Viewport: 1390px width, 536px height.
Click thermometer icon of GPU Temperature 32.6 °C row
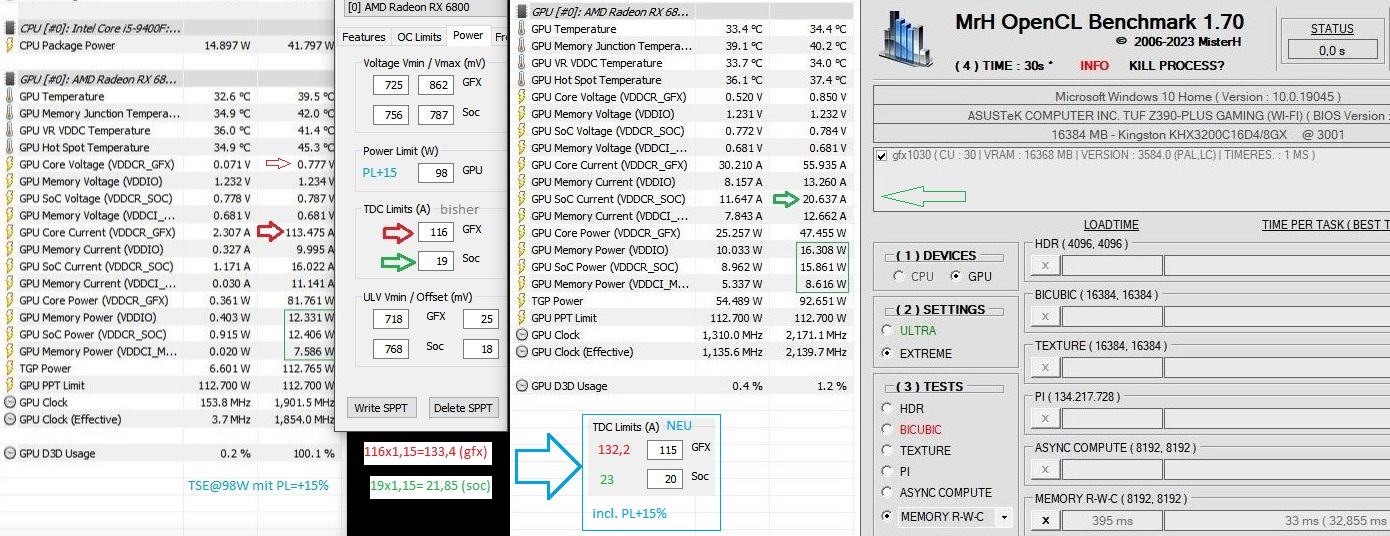(x=10, y=97)
